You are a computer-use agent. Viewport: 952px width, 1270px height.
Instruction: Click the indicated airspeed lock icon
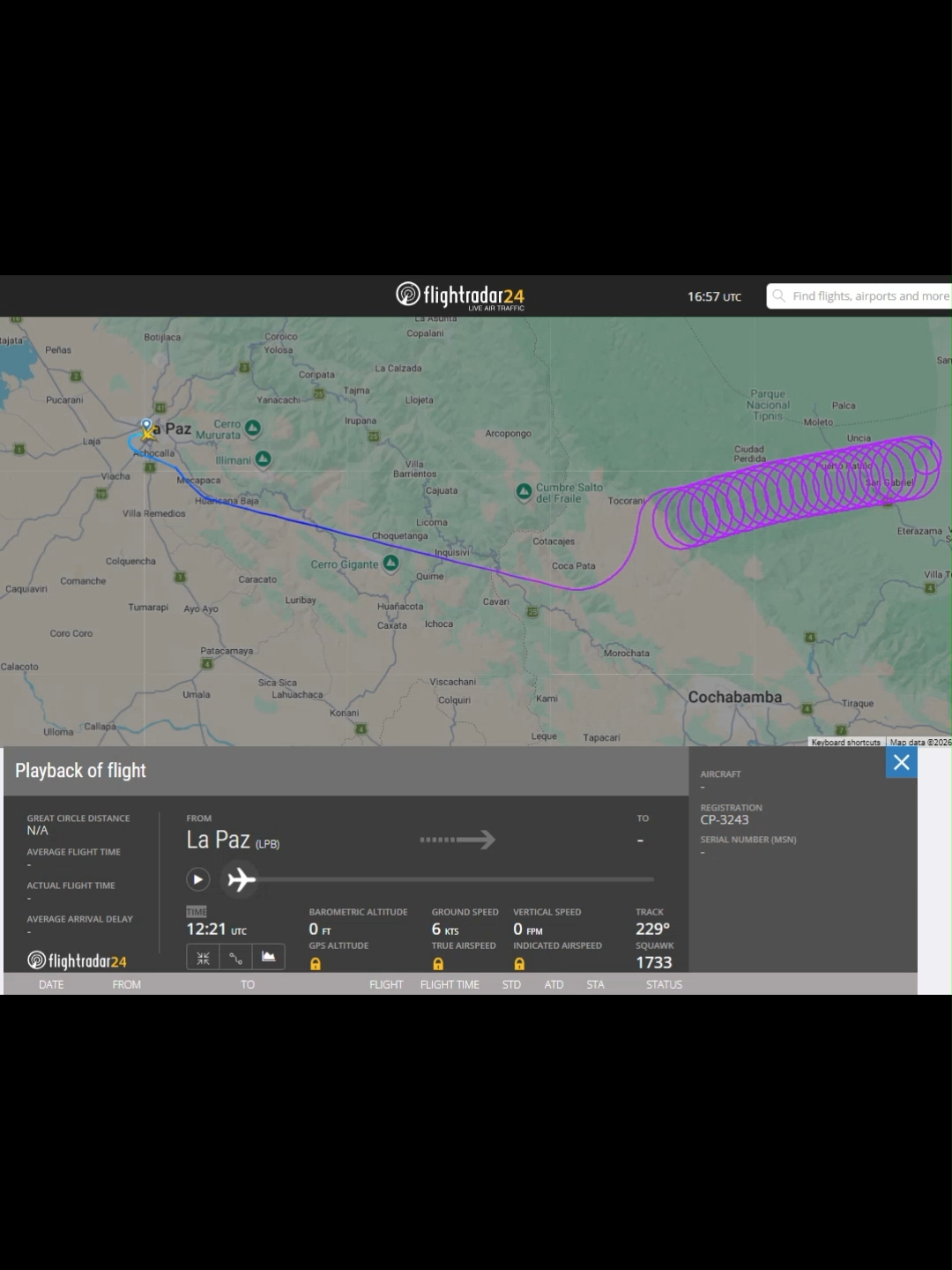[x=519, y=964]
